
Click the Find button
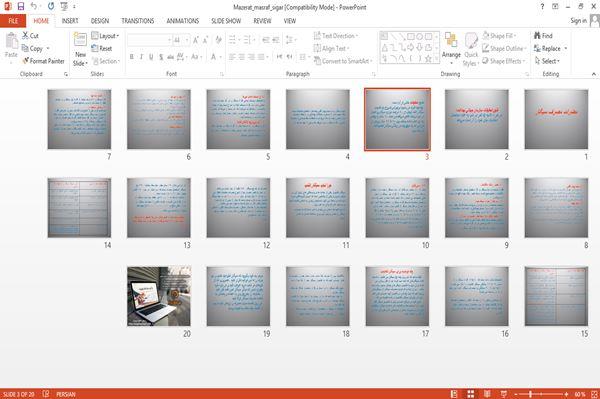point(543,36)
